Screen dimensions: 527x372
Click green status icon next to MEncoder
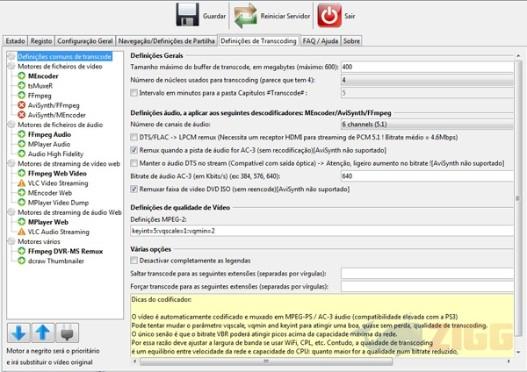[x=22, y=76]
